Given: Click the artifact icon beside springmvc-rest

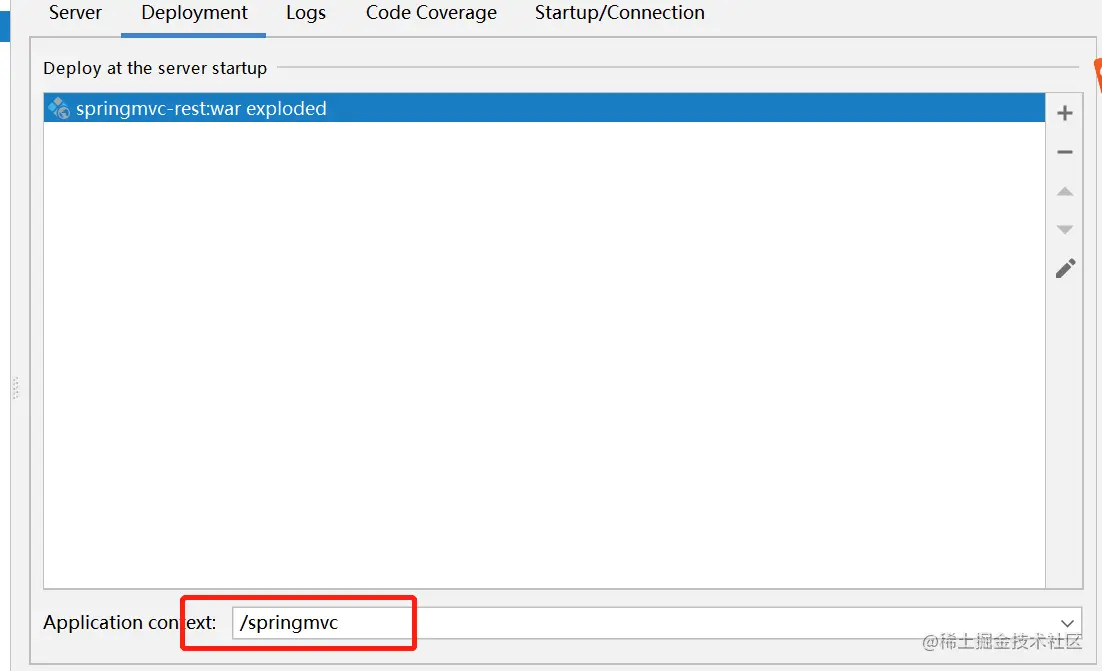Looking at the screenshot, I should click(x=59, y=108).
